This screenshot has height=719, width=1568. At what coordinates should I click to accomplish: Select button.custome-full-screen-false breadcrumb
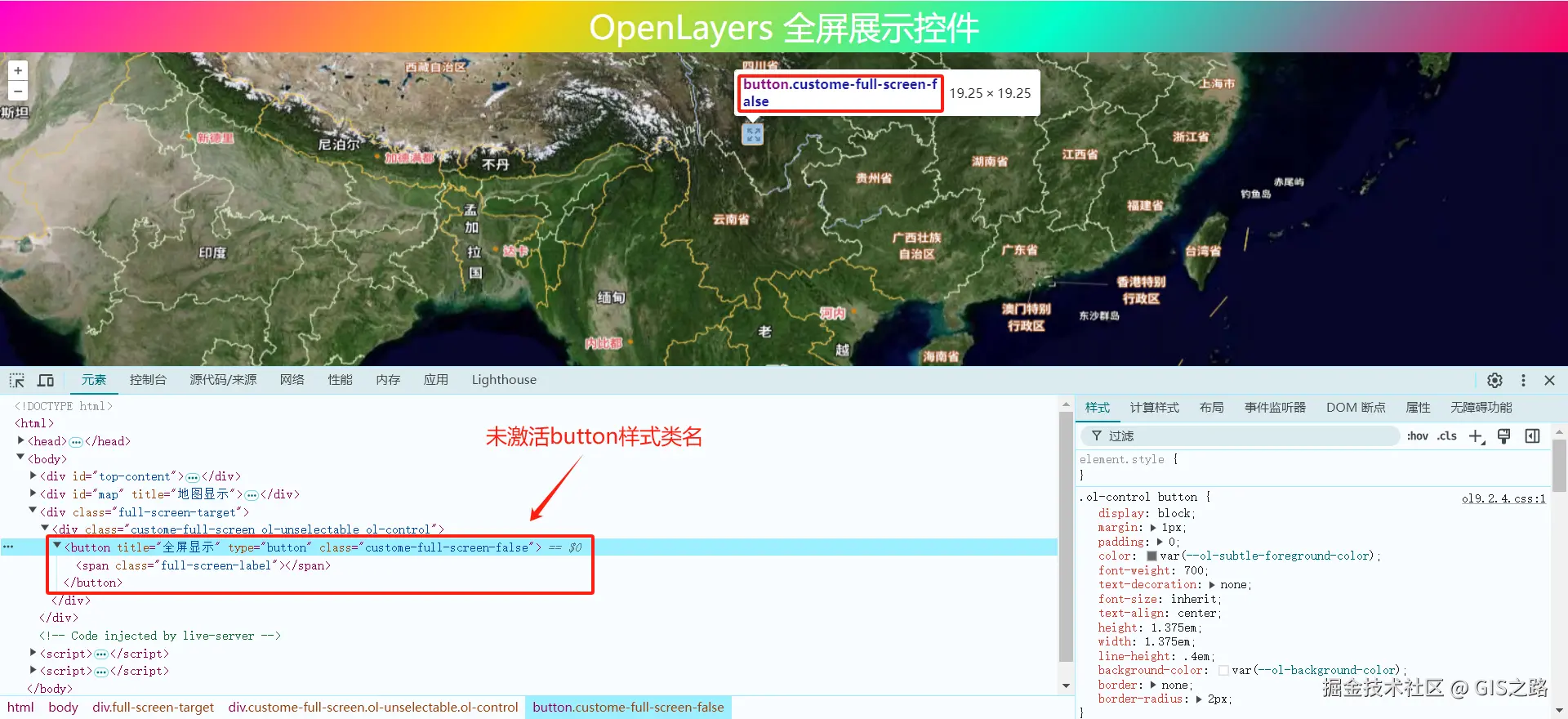[628, 708]
